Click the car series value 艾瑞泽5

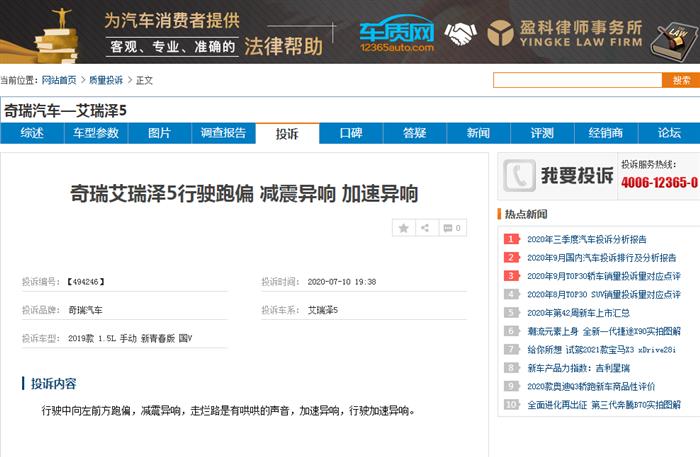[323, 310]
